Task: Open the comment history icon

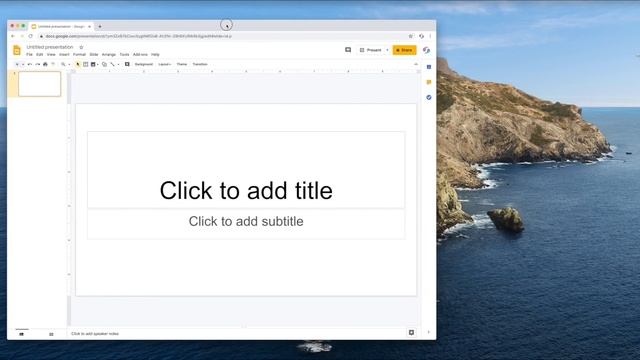Action: (348, 50)
